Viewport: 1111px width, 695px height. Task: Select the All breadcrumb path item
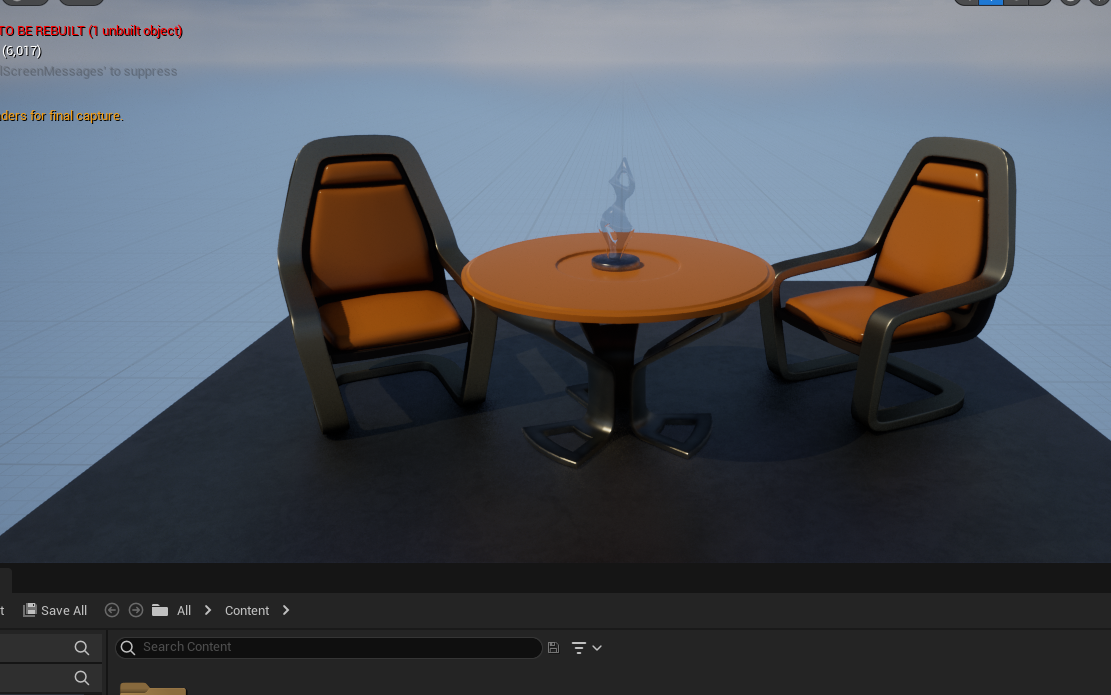pyautogui.click(x=184, y=610)
